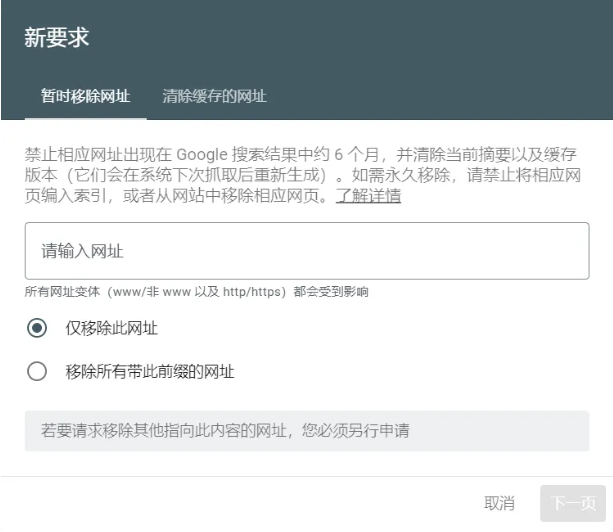The image size is (613, 532).
Task: Click the 新要求 dialog title
Action: tap(57, 38)
